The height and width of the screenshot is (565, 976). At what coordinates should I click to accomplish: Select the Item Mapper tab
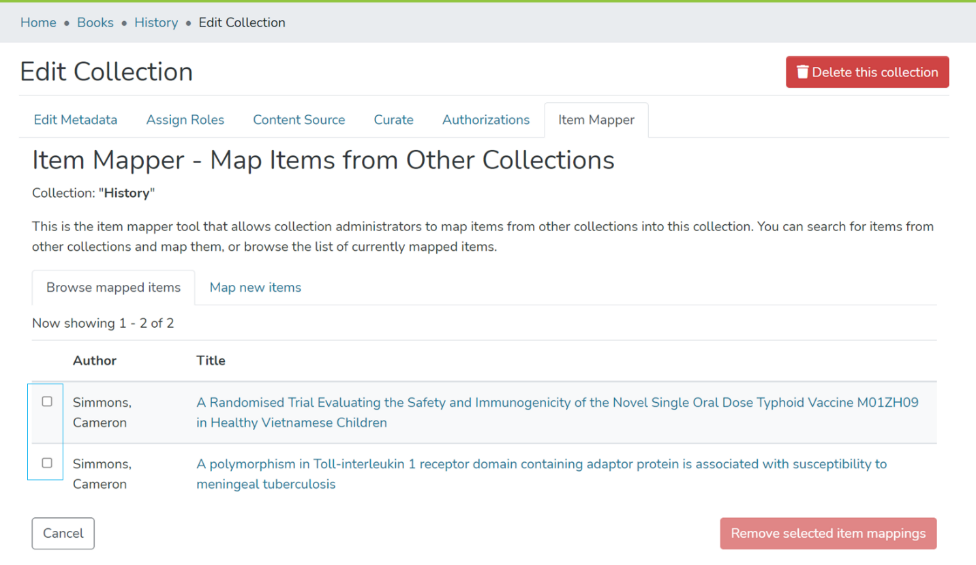coord(596,120)
